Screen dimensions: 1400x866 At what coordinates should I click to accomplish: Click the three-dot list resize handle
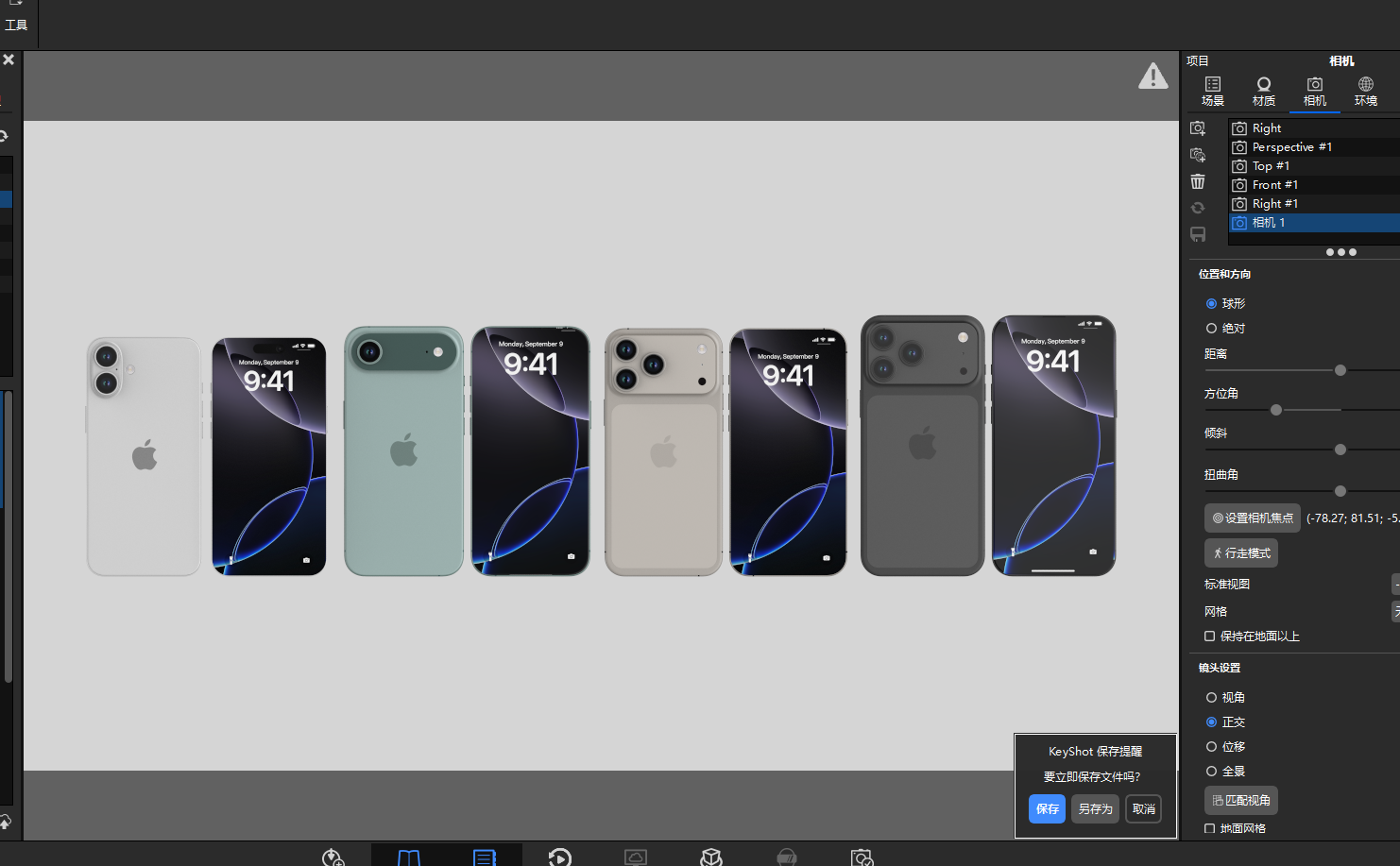1341,252
